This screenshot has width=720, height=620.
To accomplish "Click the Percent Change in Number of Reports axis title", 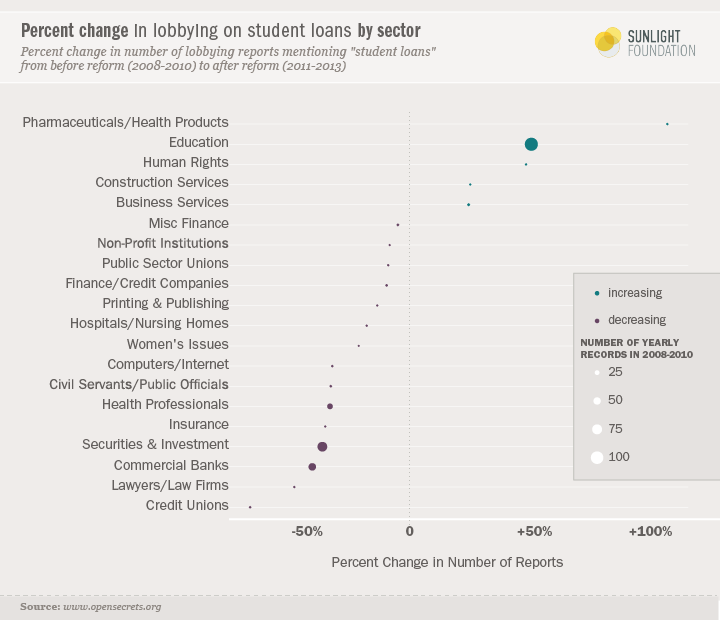I will coord(447,562).
